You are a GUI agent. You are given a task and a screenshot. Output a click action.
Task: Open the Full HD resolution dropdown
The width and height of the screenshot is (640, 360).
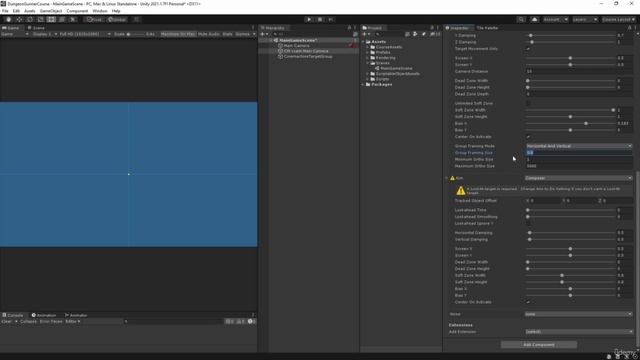click(85, 34)
